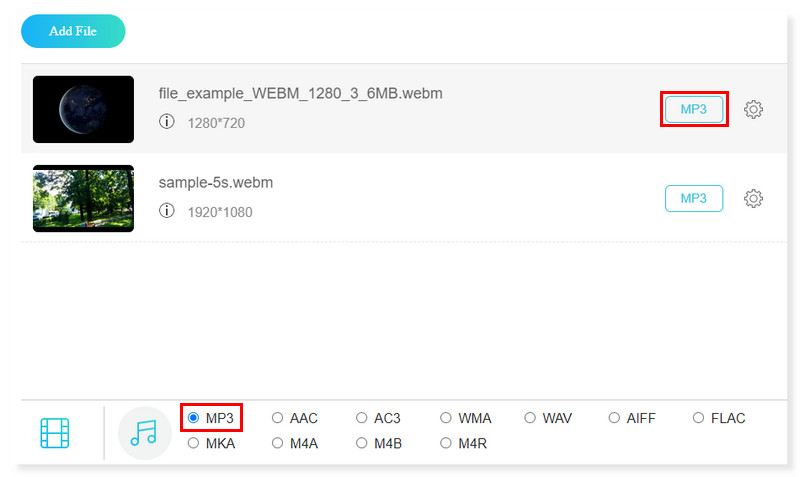800x477 pixels.
Task: Pick the M4R ringtone format
Action: [446, 443]
